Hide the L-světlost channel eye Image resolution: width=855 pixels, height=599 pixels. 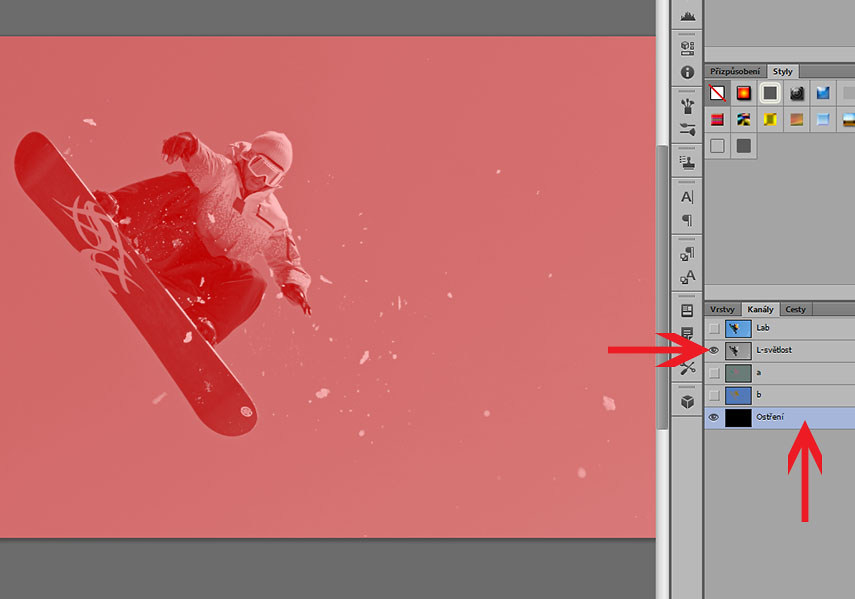pos(714,350)
